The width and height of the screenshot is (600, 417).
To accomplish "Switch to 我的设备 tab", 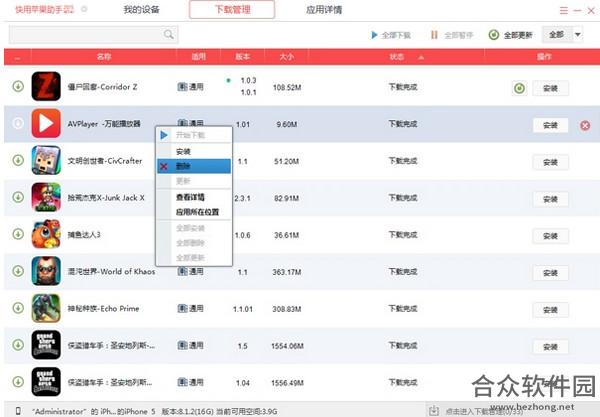I will 141,10.
